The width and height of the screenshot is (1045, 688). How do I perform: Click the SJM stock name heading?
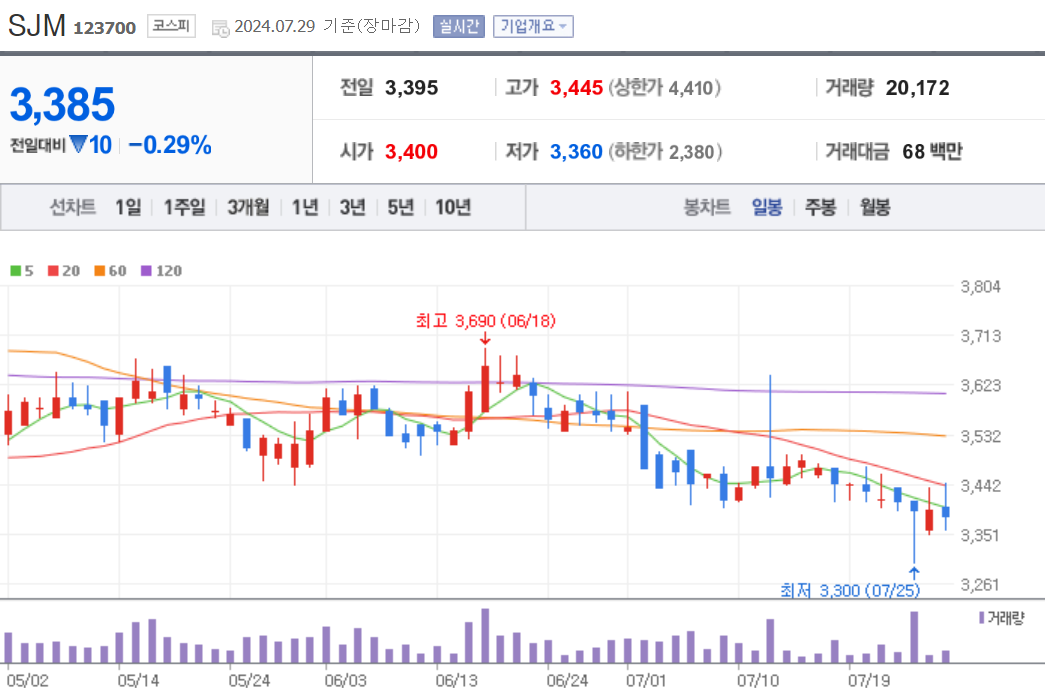pyautogui.click(x=37, y=26)
